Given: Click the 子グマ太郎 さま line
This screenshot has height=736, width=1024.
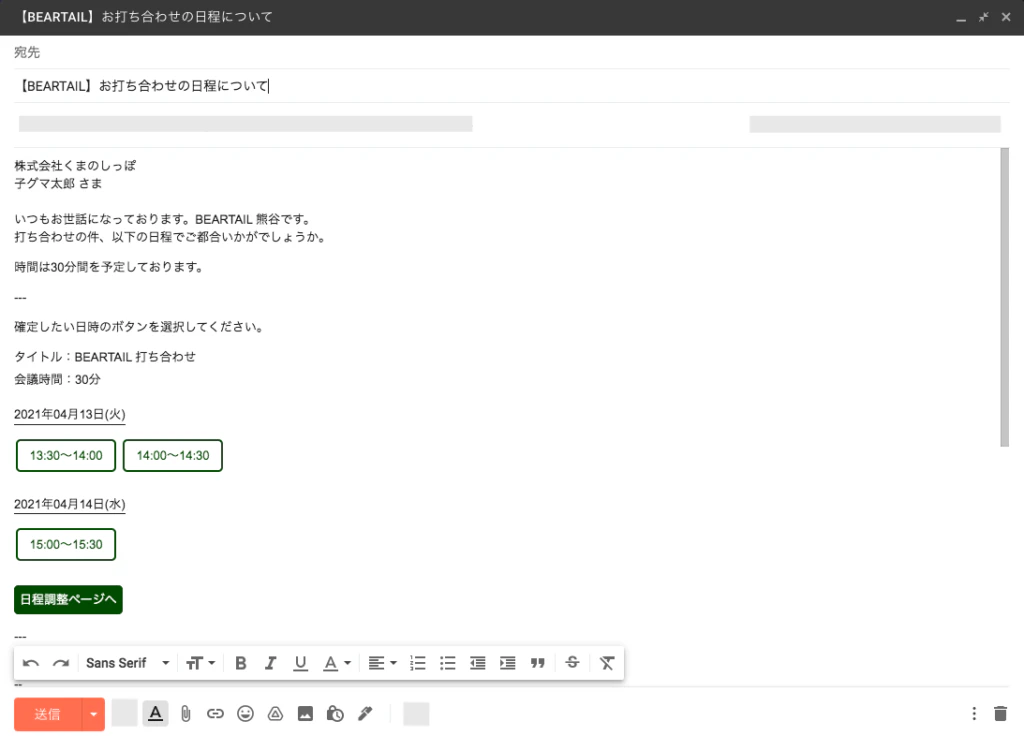Looking at the screenshot, I should (58, 184).
